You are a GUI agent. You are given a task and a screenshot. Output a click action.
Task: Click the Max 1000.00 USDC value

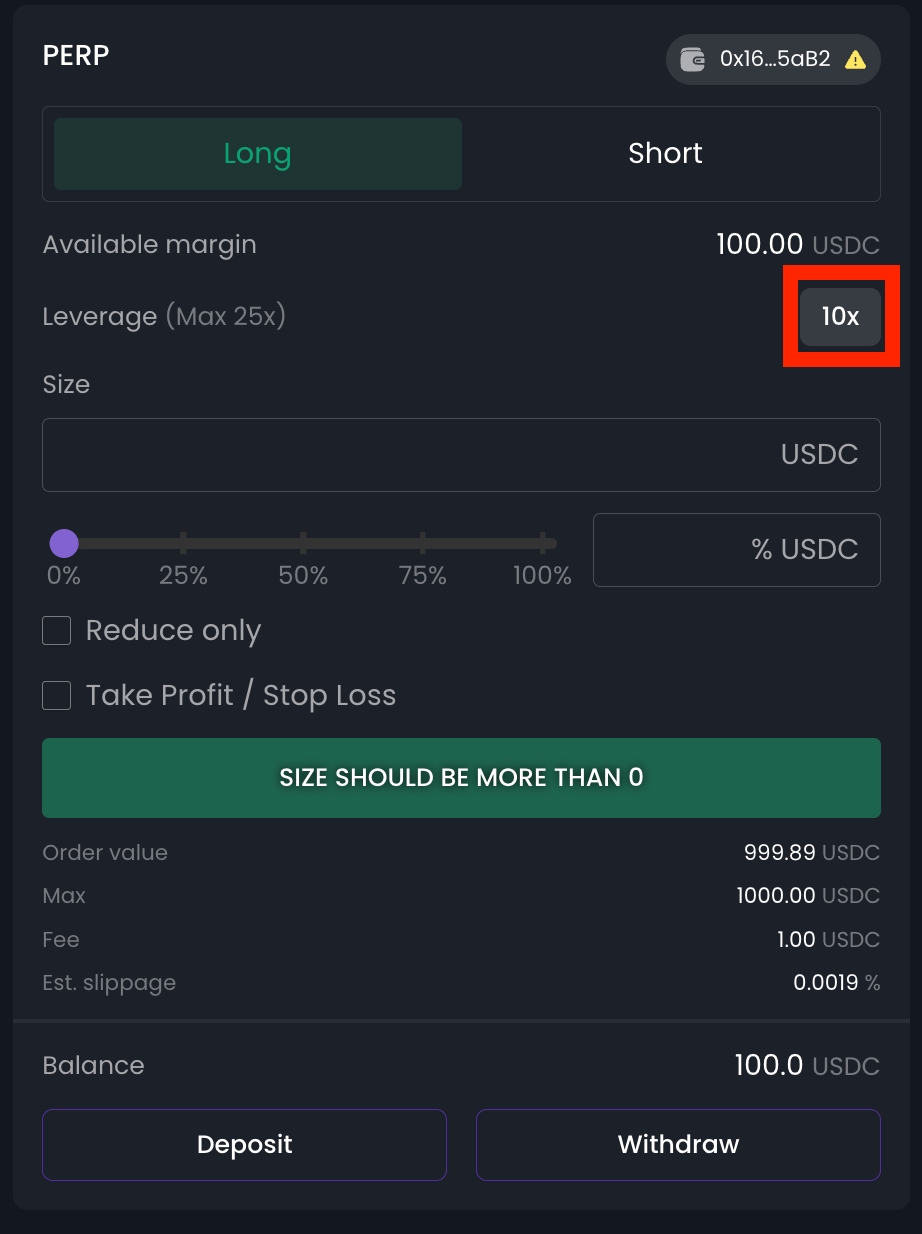tap(807, 896)
